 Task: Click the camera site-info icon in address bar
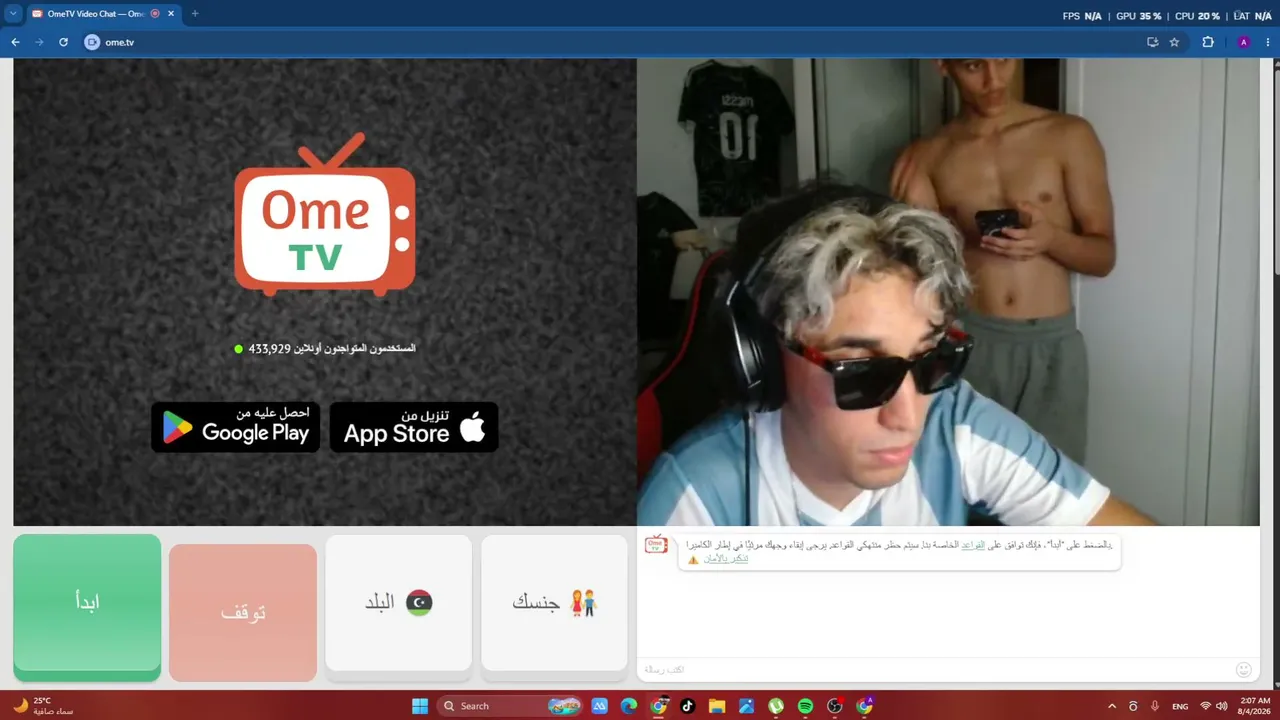(x=92, y=42)
